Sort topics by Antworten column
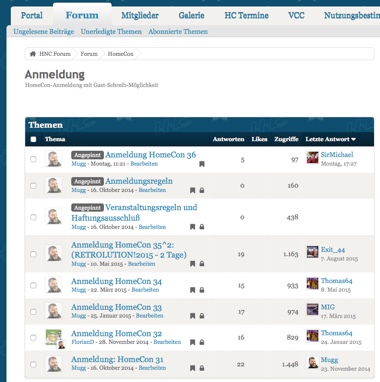 228,139
